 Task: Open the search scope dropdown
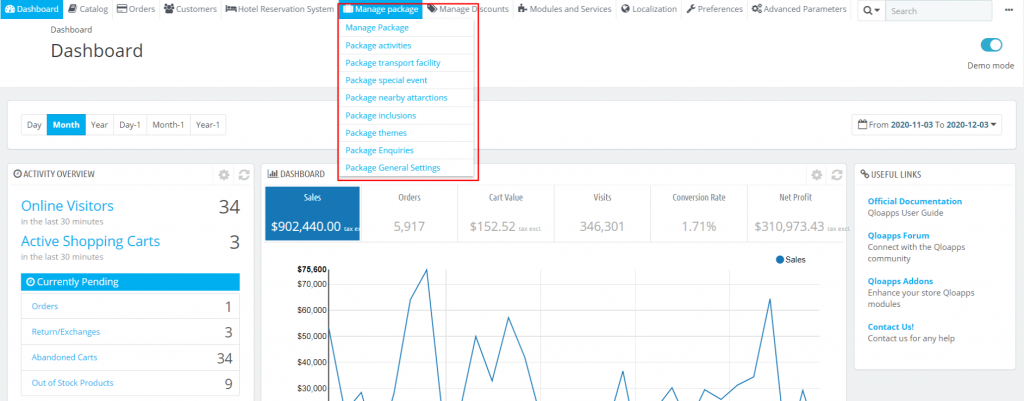pyautogui.click(x=871, y=10)
